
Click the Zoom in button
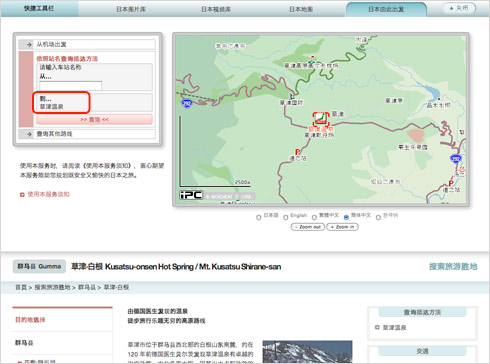(x=342, y=227)
